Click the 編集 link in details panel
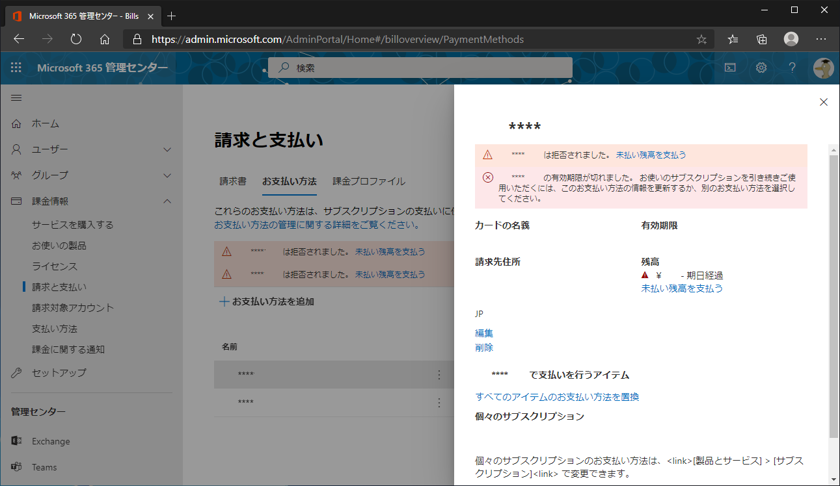Image resolution: width=840 pixels, height=486 pixels. click(484, 333)
